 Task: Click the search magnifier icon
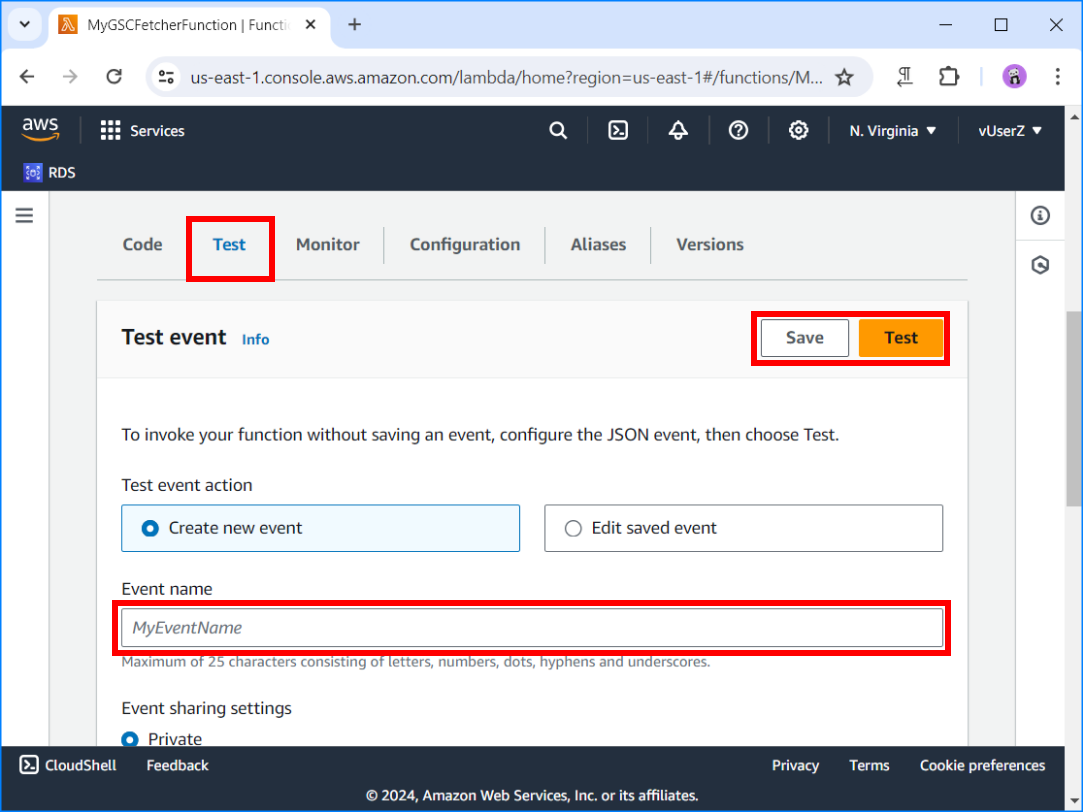pyautogui.click(x=558, y=130)
